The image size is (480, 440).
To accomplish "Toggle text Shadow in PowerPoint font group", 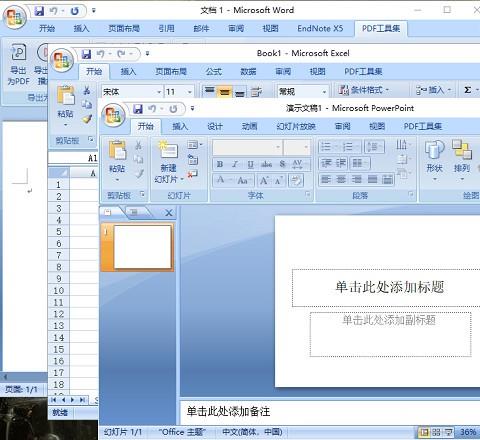I will click(282, 164).
